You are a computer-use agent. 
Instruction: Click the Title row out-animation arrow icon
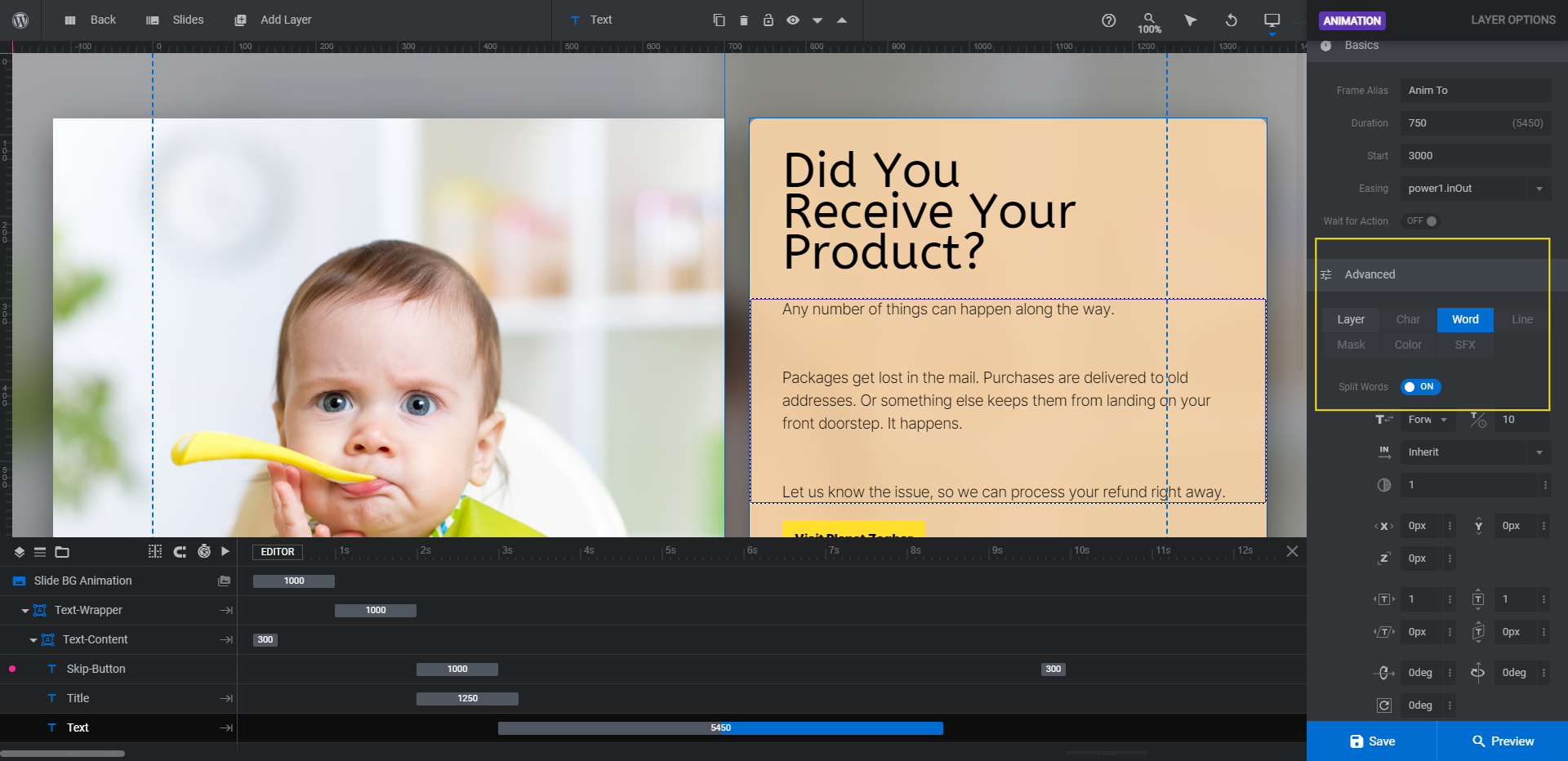(226, 698)
